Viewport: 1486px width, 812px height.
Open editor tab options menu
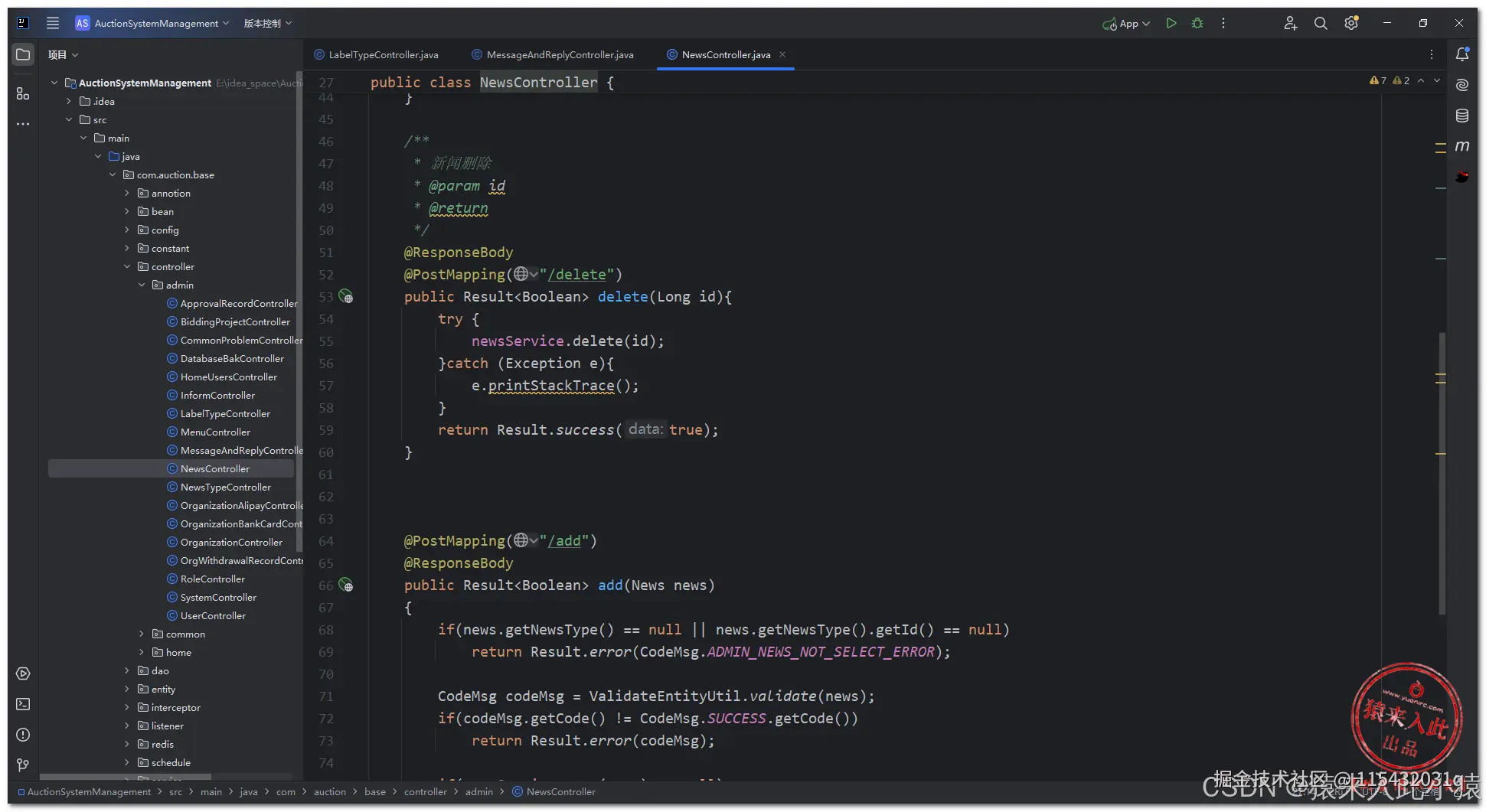(1432, 54)
